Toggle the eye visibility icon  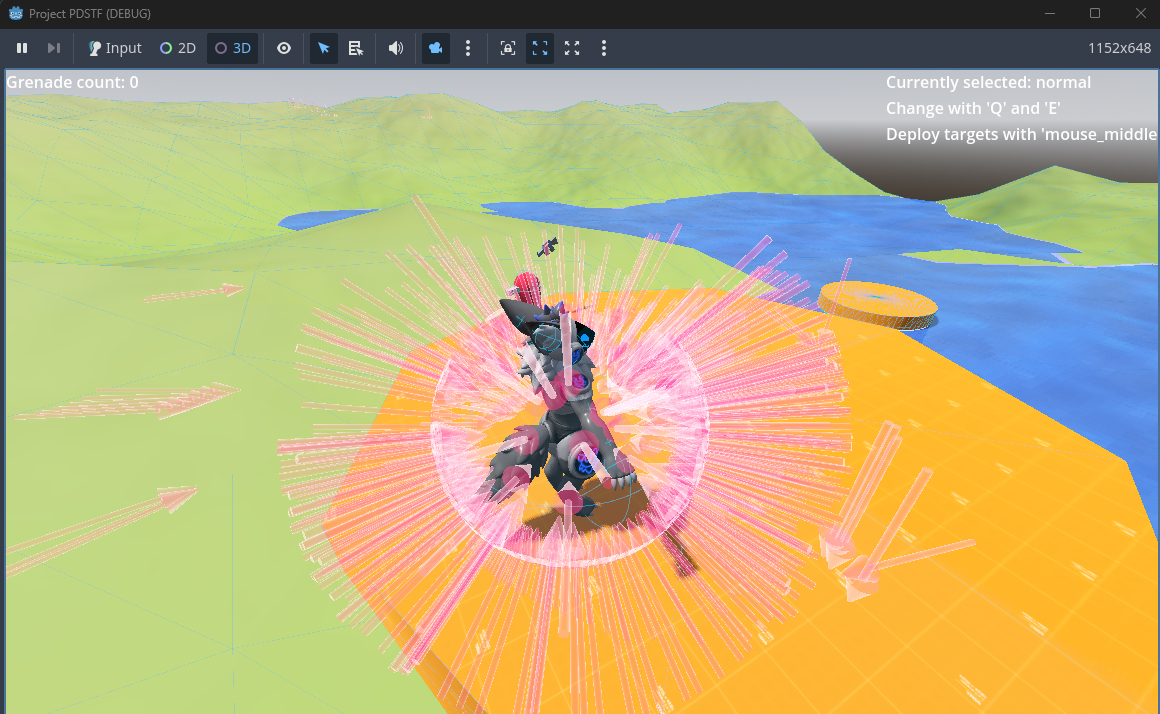pyautogui.click(x=284, y=48)
